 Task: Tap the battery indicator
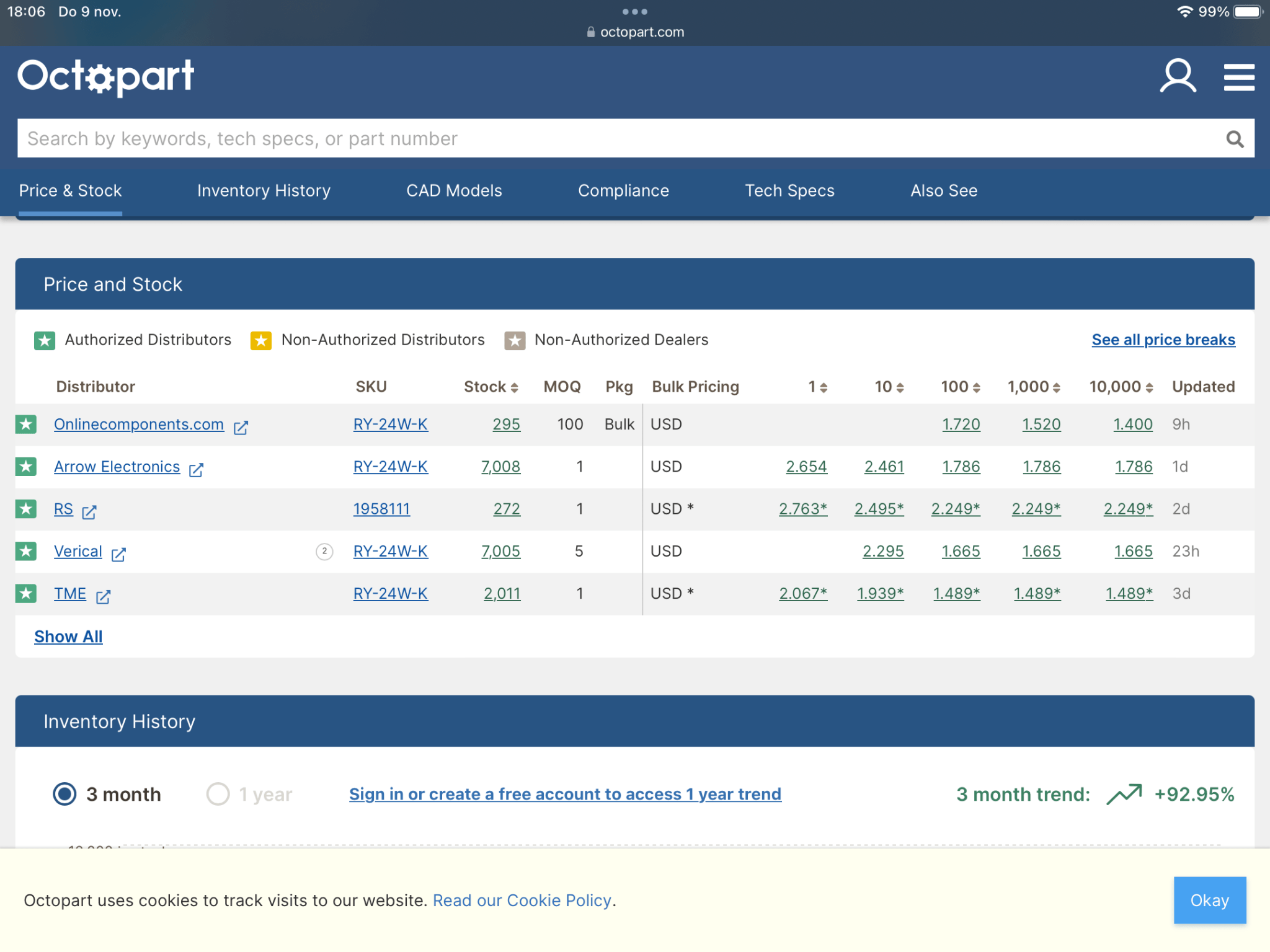point(1248,12)
